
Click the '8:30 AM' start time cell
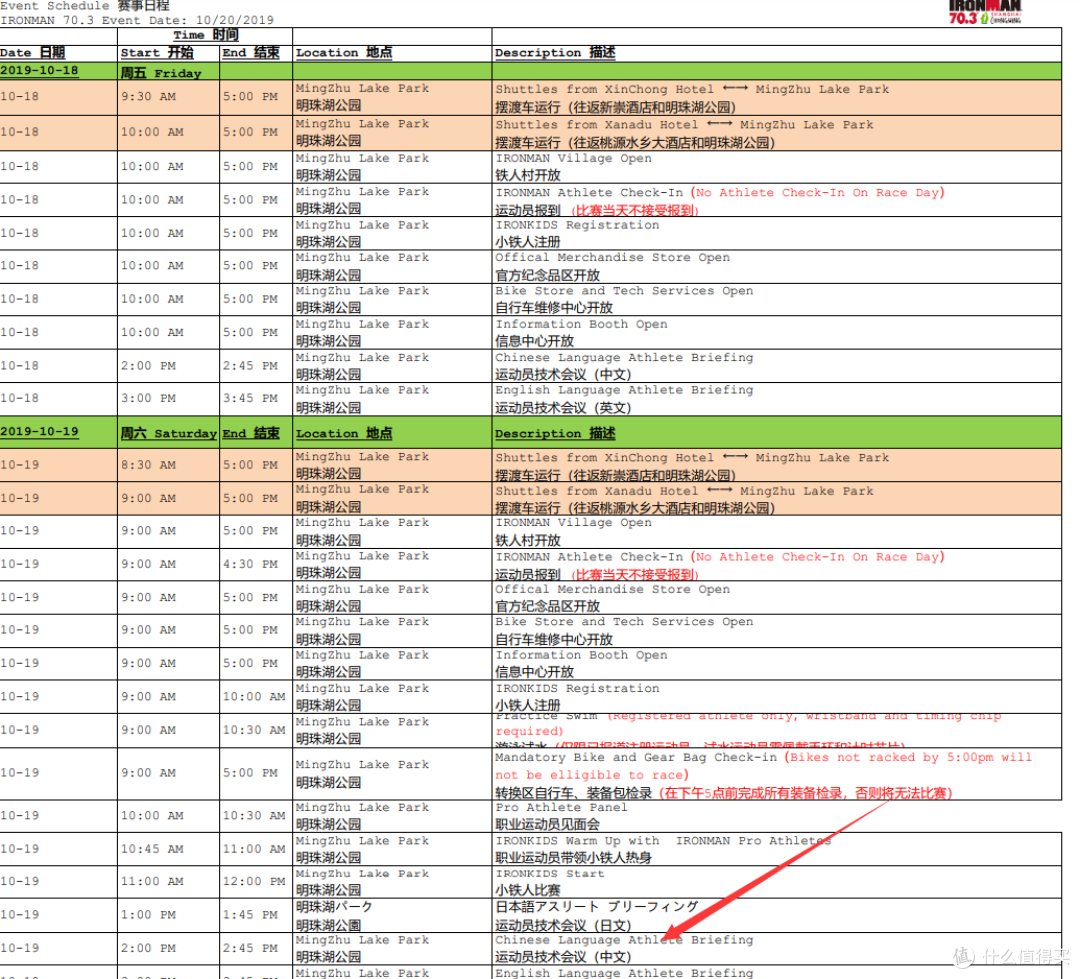coord(148,465)
